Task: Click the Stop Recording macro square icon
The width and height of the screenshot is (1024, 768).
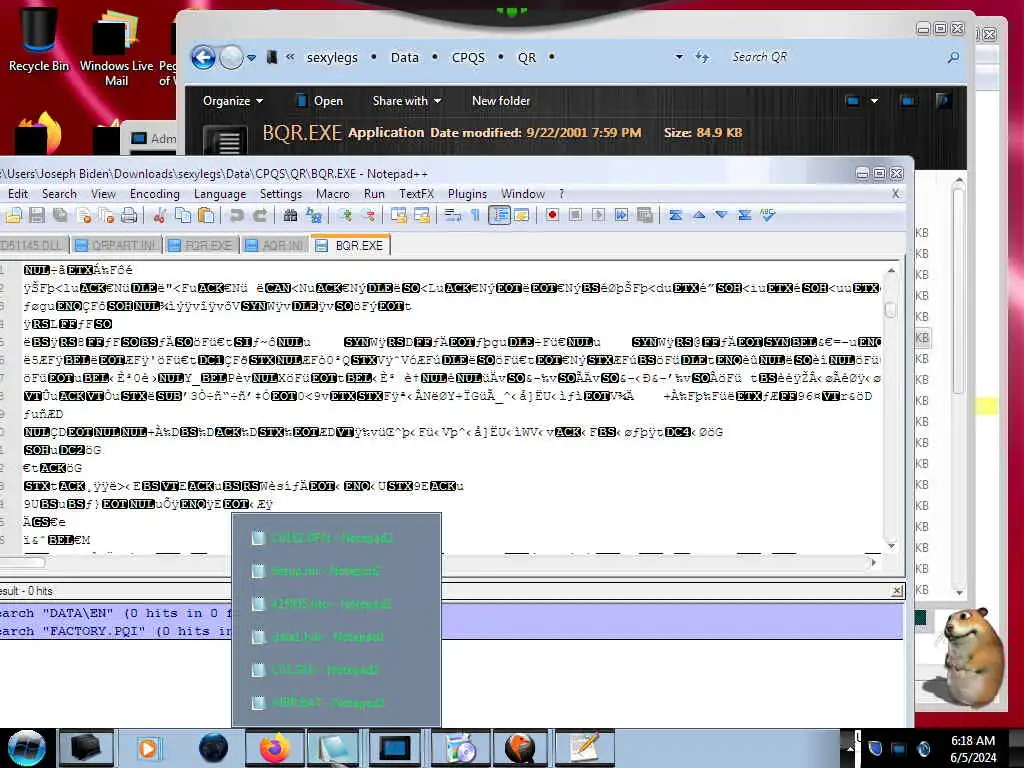Action: pyautogui.click(x=575, y=215)
